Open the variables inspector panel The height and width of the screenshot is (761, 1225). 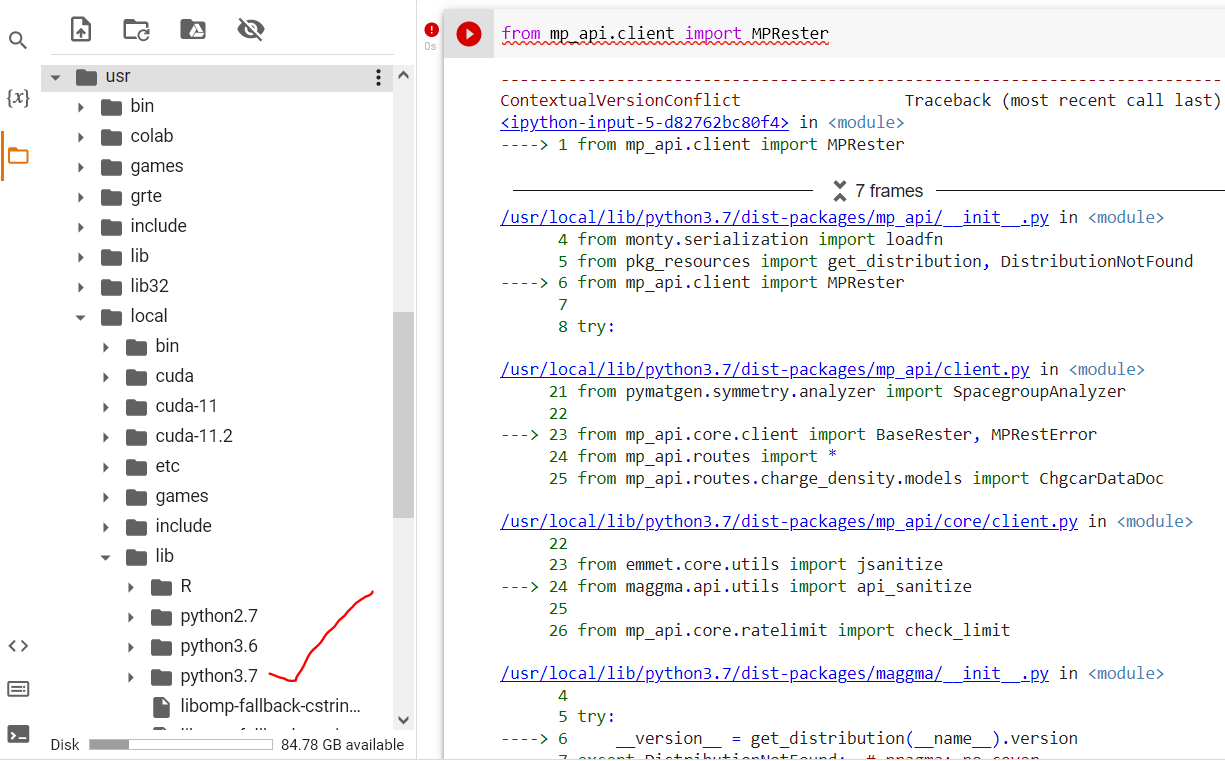tap(18, 98)
